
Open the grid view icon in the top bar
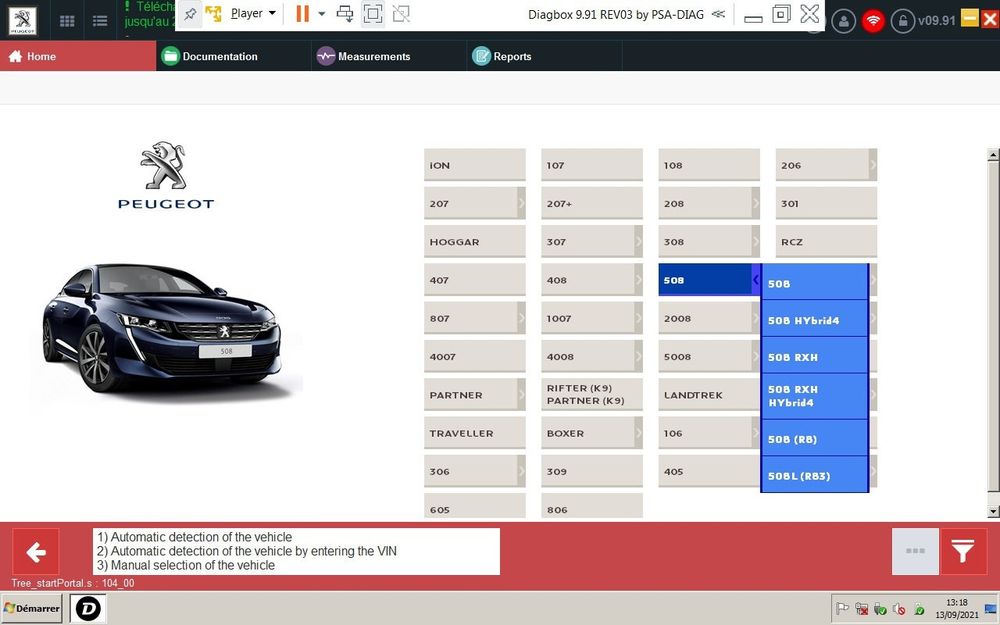click(x=67, y=21)
